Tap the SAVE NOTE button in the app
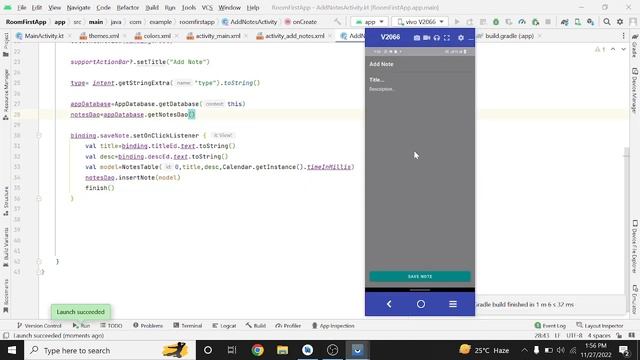 (420, 276)
